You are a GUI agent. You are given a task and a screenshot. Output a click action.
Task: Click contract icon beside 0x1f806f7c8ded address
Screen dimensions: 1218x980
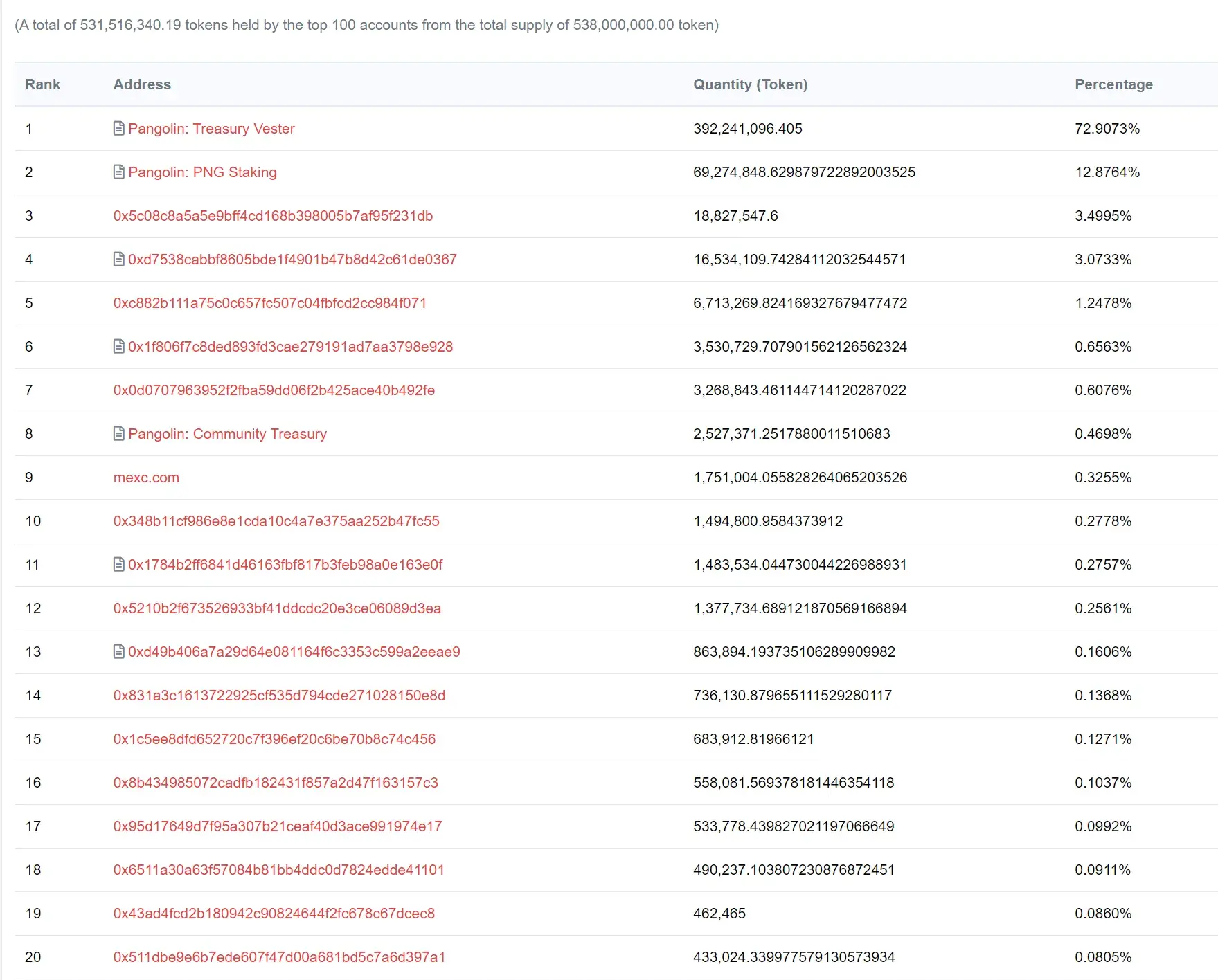pos(119,347)
